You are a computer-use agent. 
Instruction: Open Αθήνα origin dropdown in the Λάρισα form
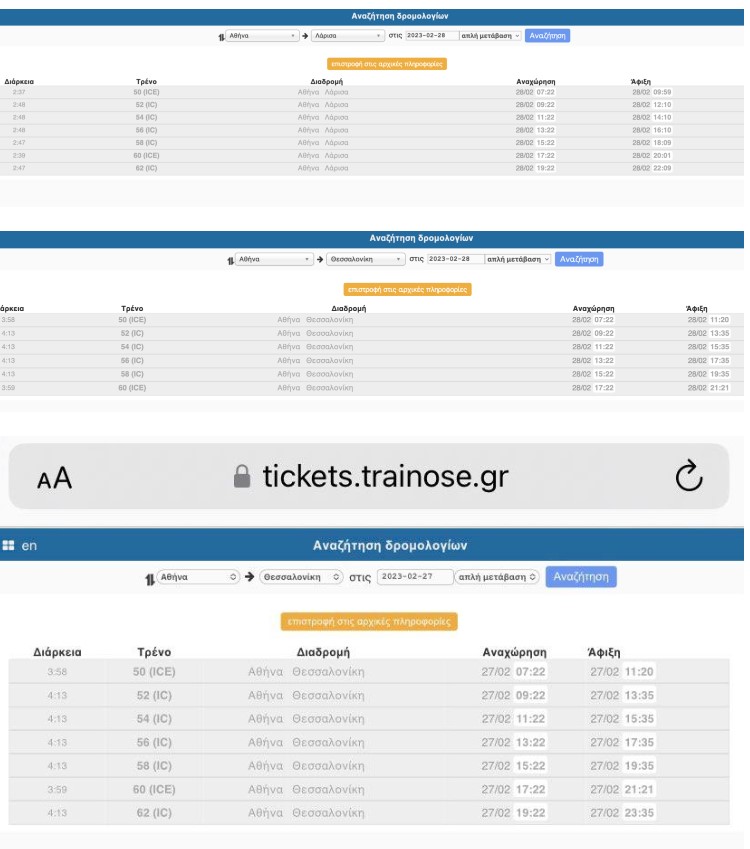tap(263, 35)
